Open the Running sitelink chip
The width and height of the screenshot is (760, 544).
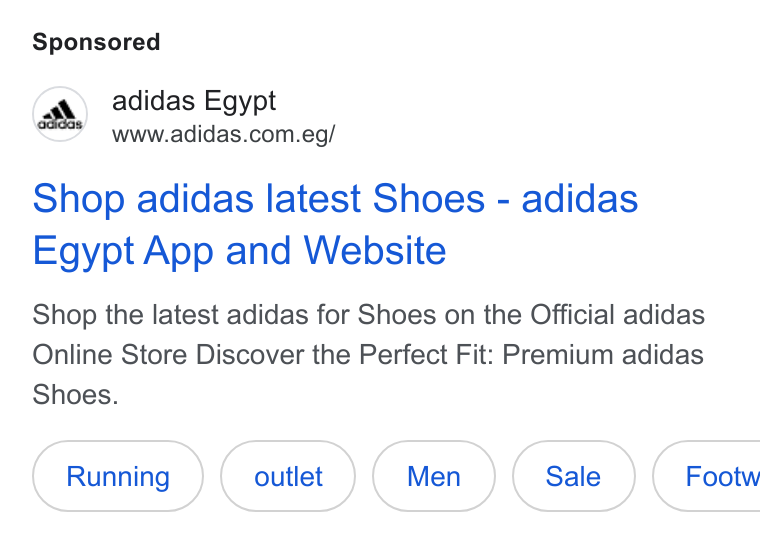pyautogui.click(x=118, y=476)
